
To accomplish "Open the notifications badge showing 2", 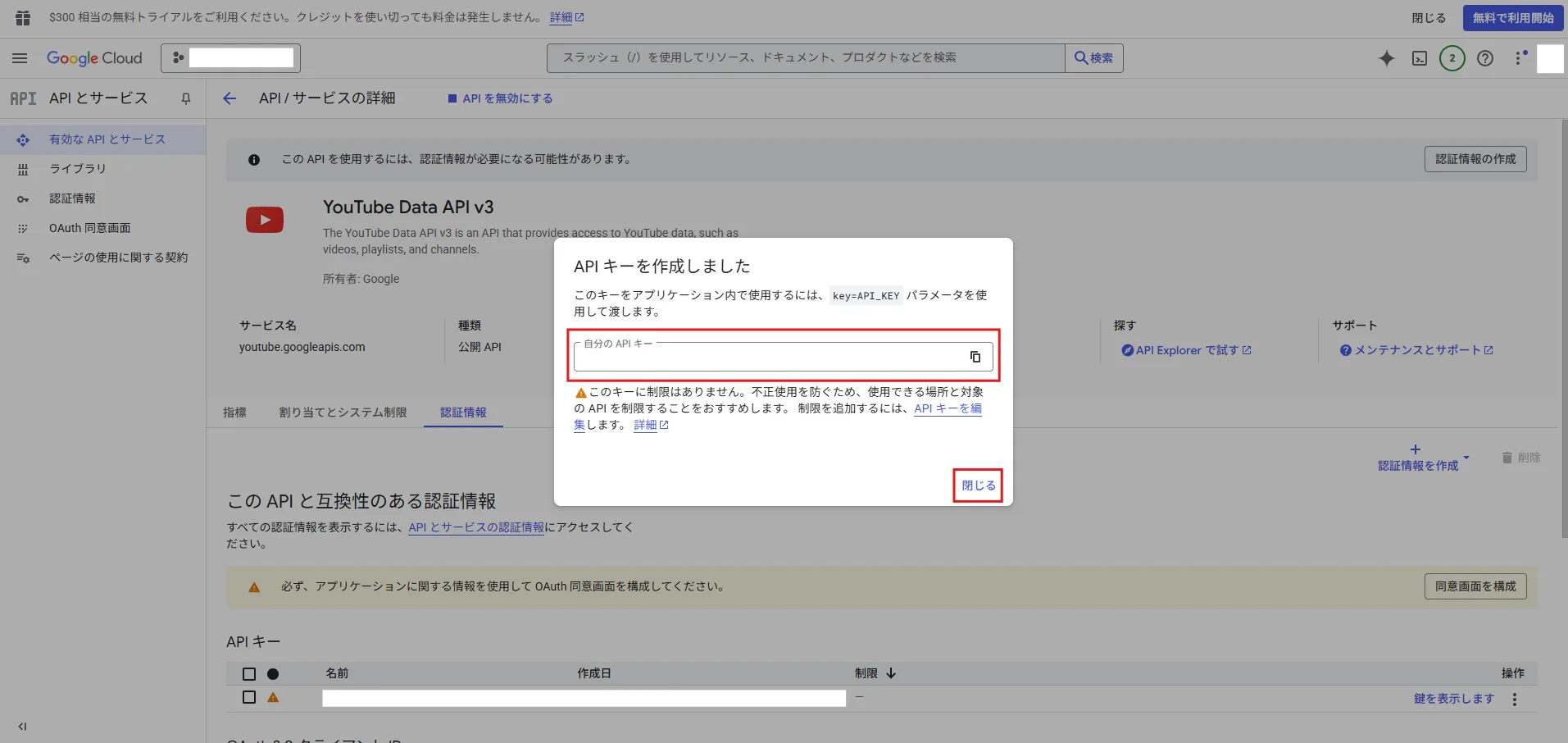I will 1452,58.
